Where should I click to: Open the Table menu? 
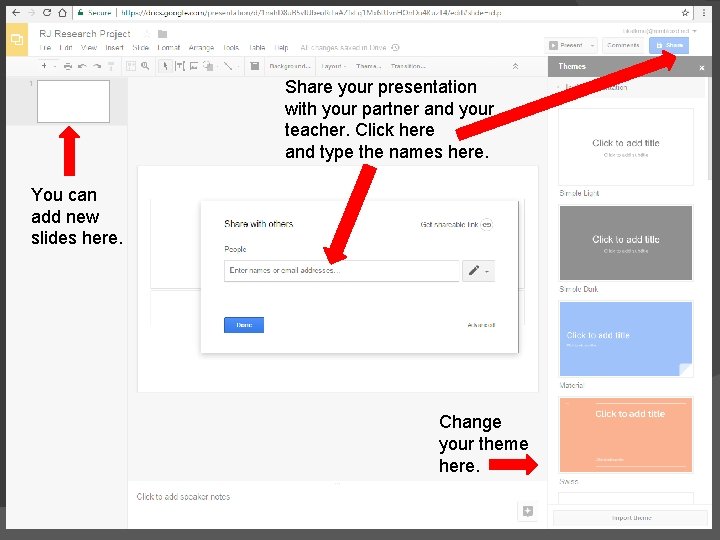point(257,48)
